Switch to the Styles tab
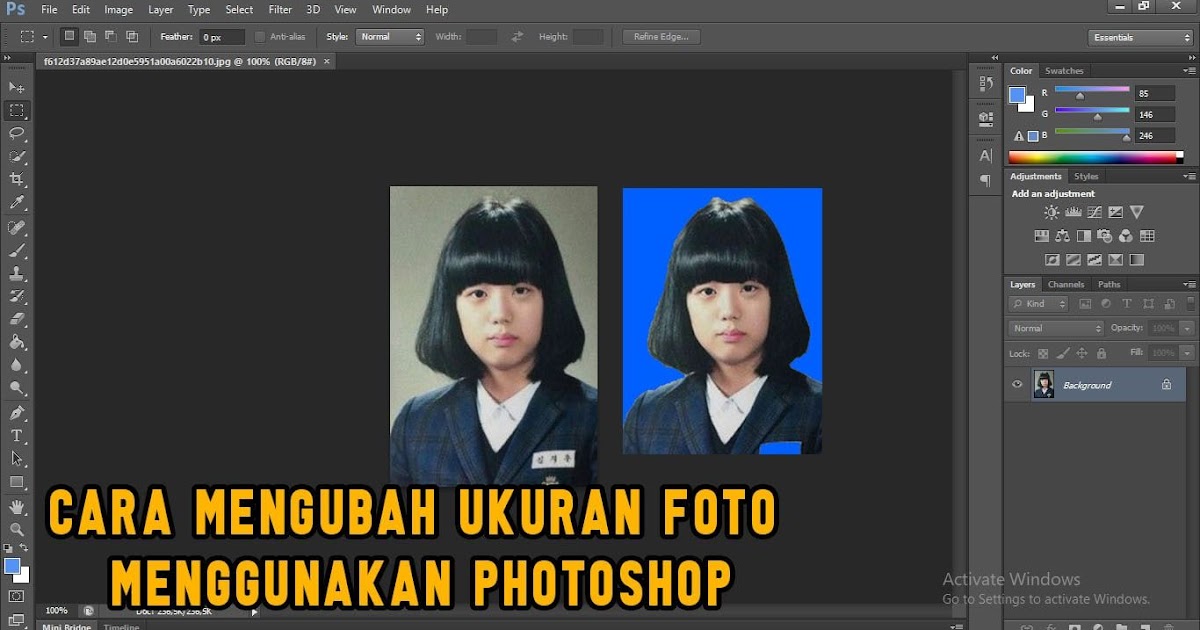The width and height of the screenshot is (1200, 630). 1086,176
